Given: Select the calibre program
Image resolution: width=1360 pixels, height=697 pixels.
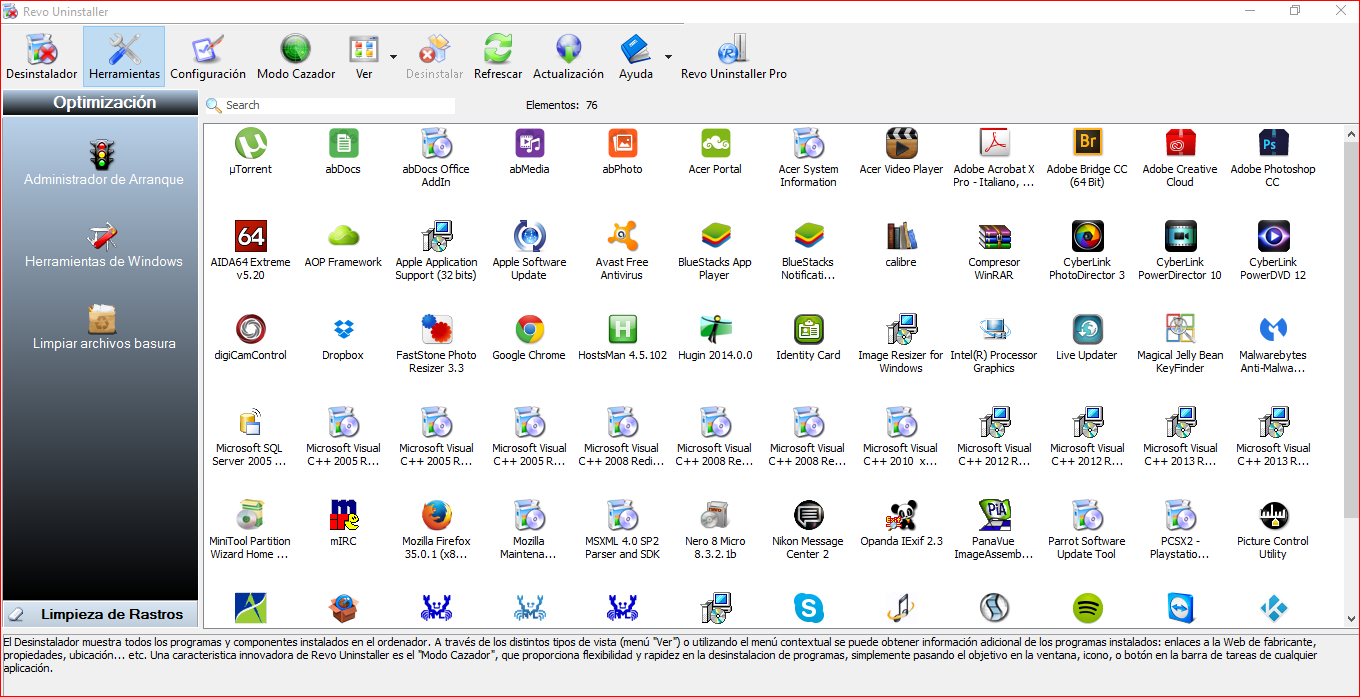Looking at the screenshot, I should pos(901,245).
